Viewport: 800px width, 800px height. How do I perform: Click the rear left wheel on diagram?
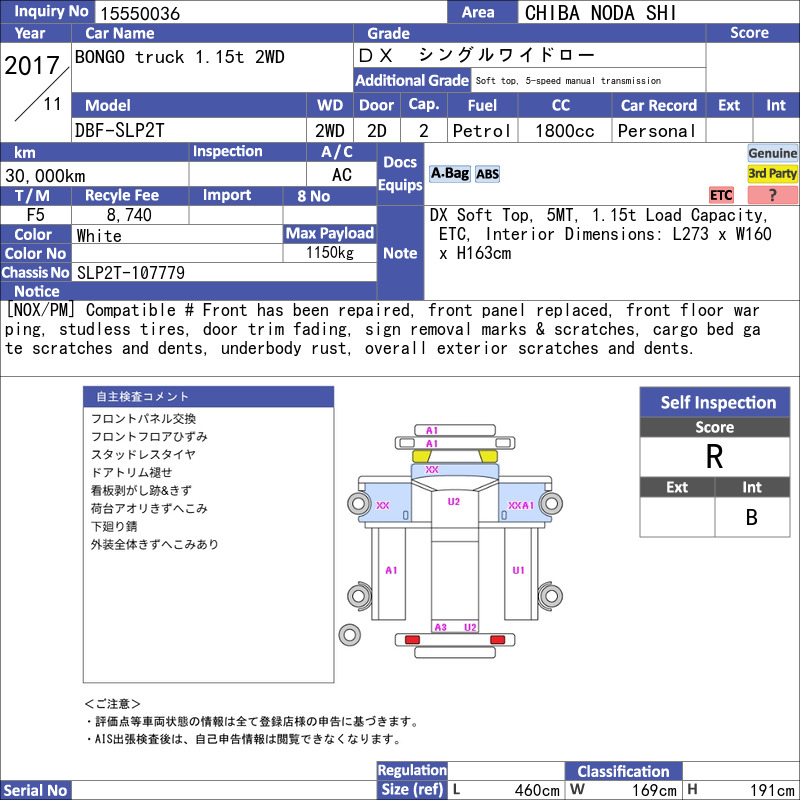coord(359,595)
